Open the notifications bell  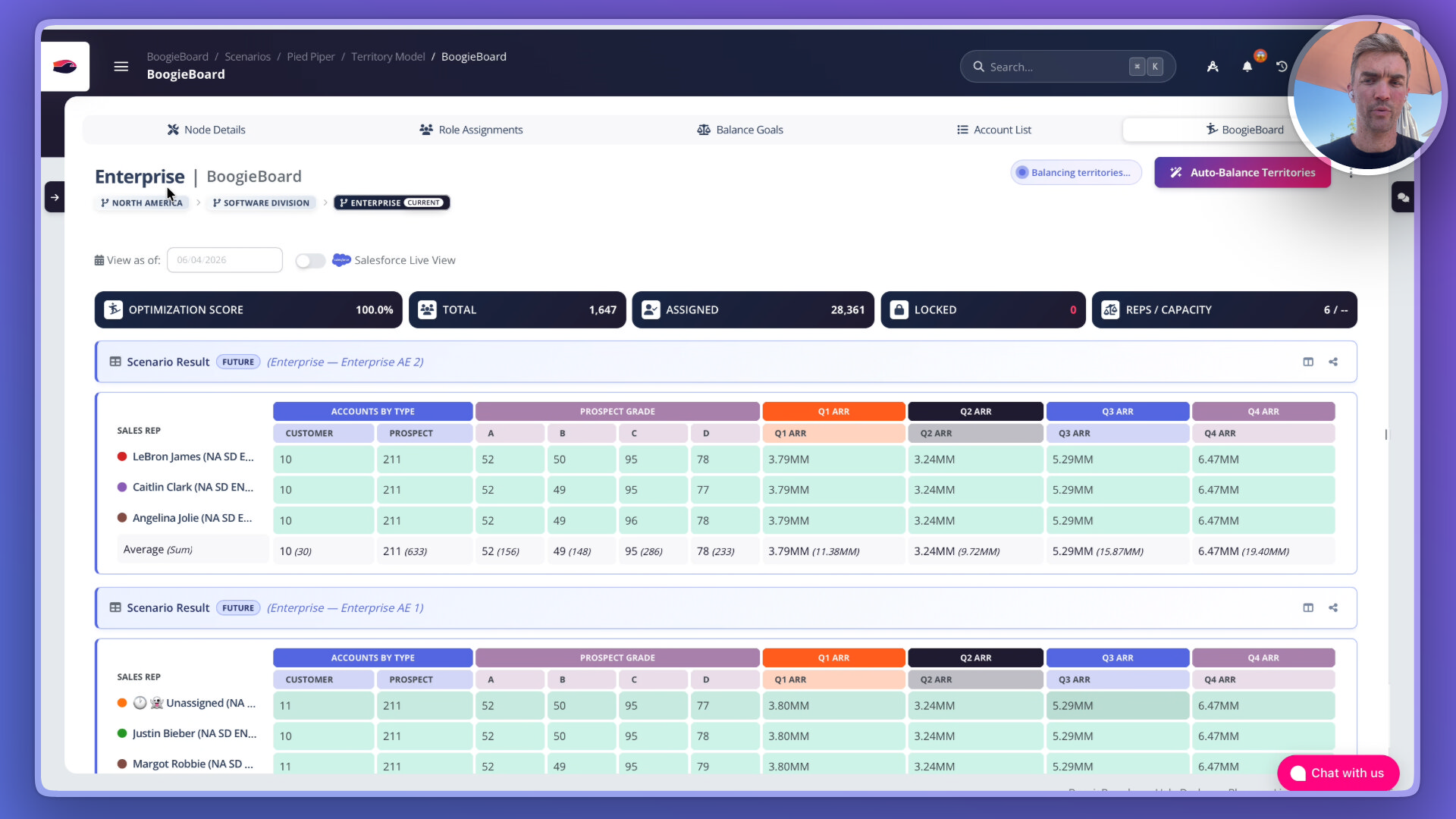[1247, 67]
